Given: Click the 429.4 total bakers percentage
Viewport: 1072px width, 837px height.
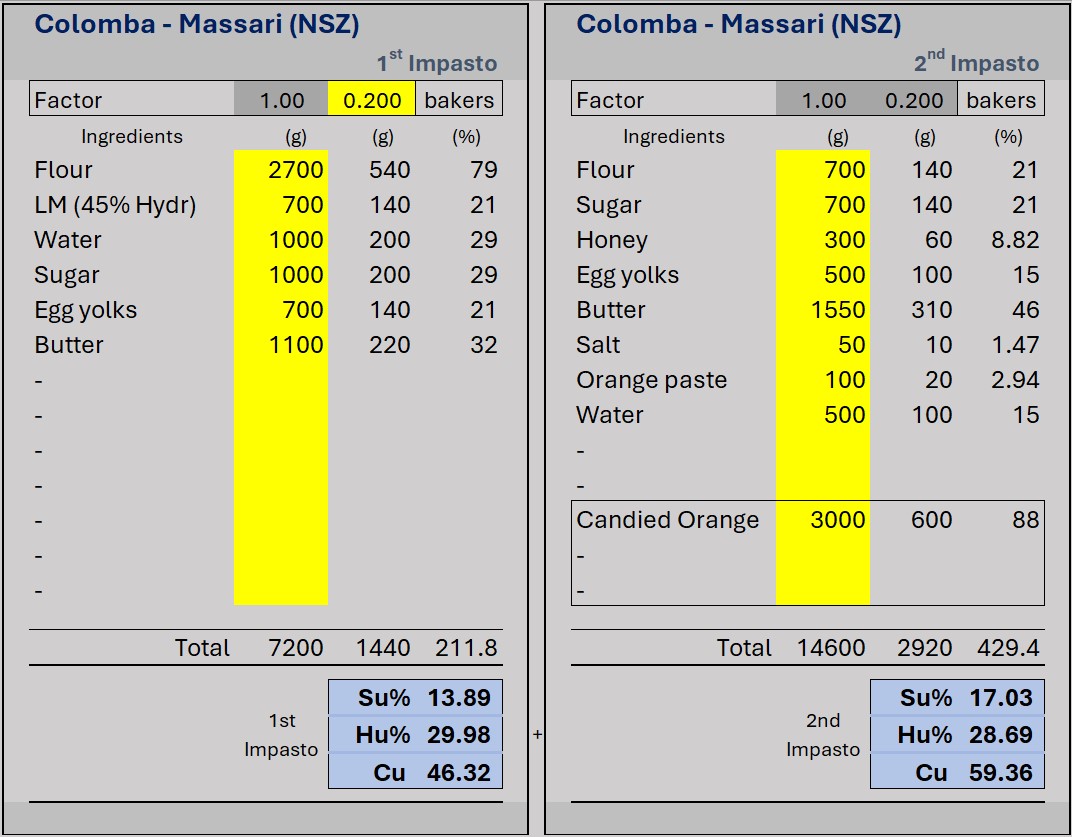Looking at the screenshot, I should pyautogui.click(x=1007, y=648).
